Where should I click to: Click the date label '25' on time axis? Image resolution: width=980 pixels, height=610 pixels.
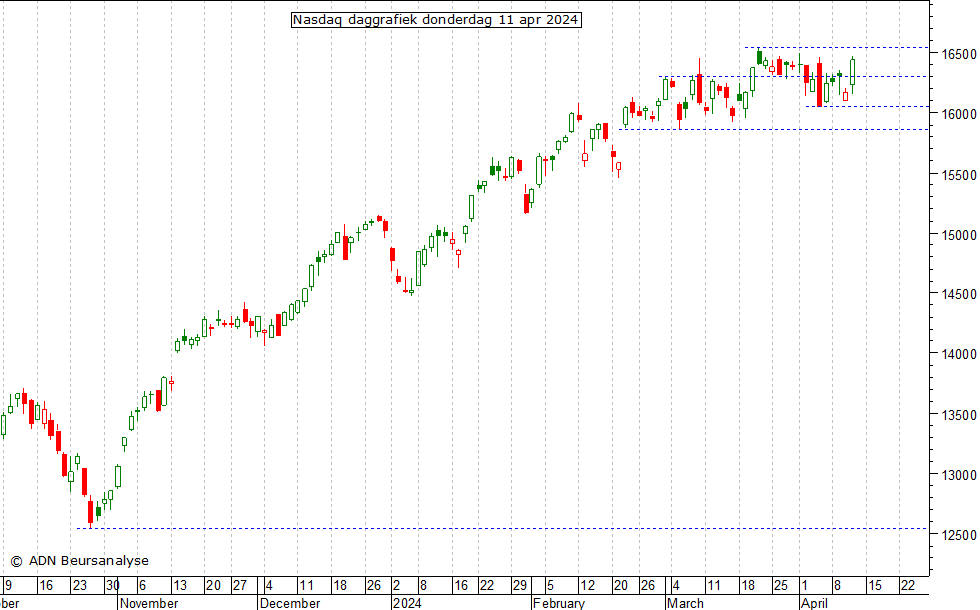[x=781, y=586]
